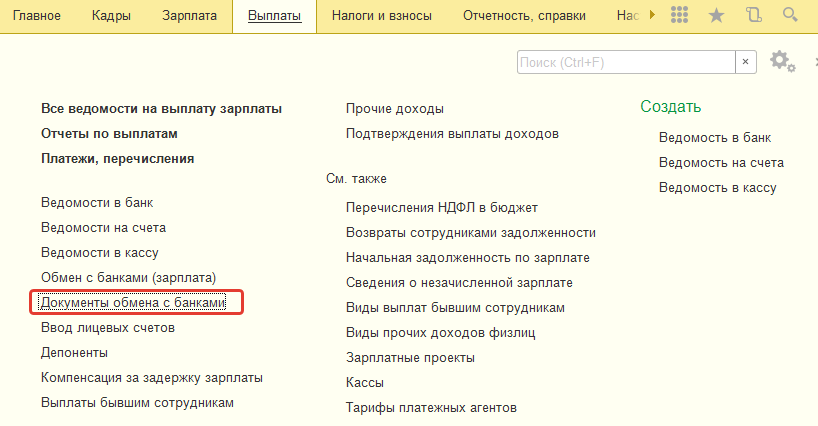
Task: Open Подтверждения выплаты доходов
Action: tap(452, 133)
